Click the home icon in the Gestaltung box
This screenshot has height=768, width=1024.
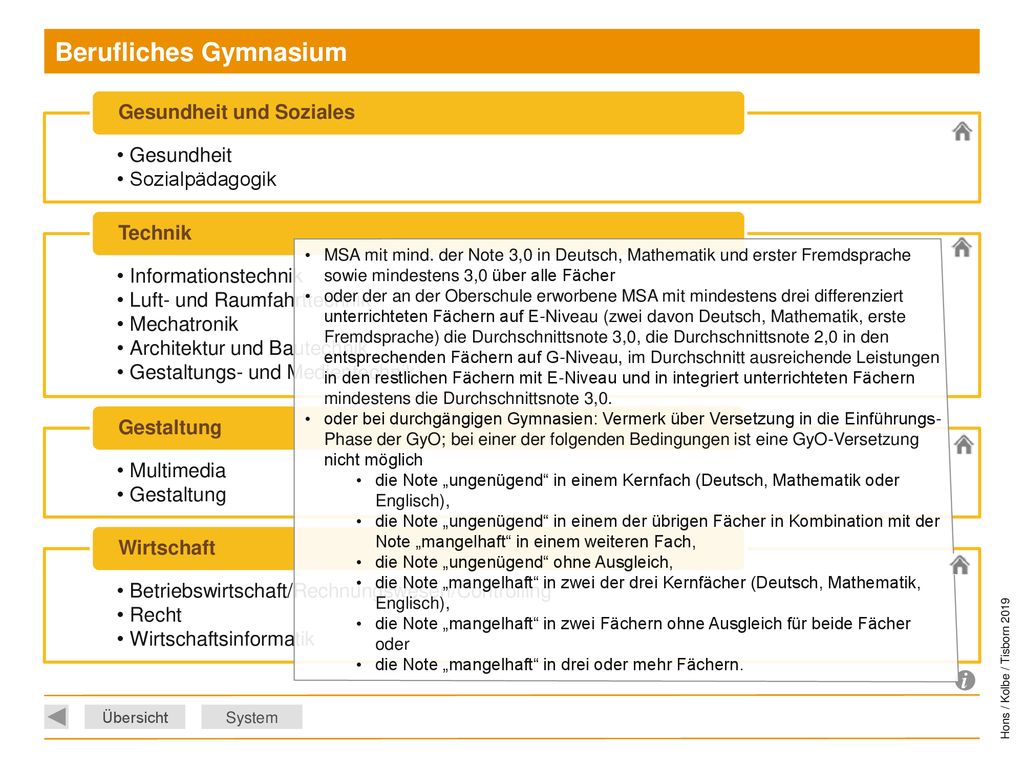pyautogui.click(x=964, y=445)
